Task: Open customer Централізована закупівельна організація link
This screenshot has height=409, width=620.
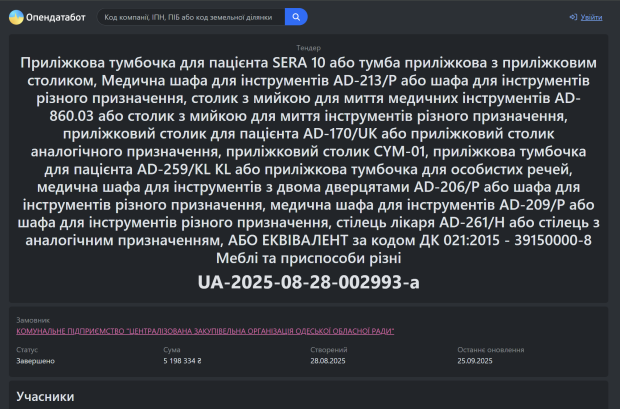Action: 205,330
